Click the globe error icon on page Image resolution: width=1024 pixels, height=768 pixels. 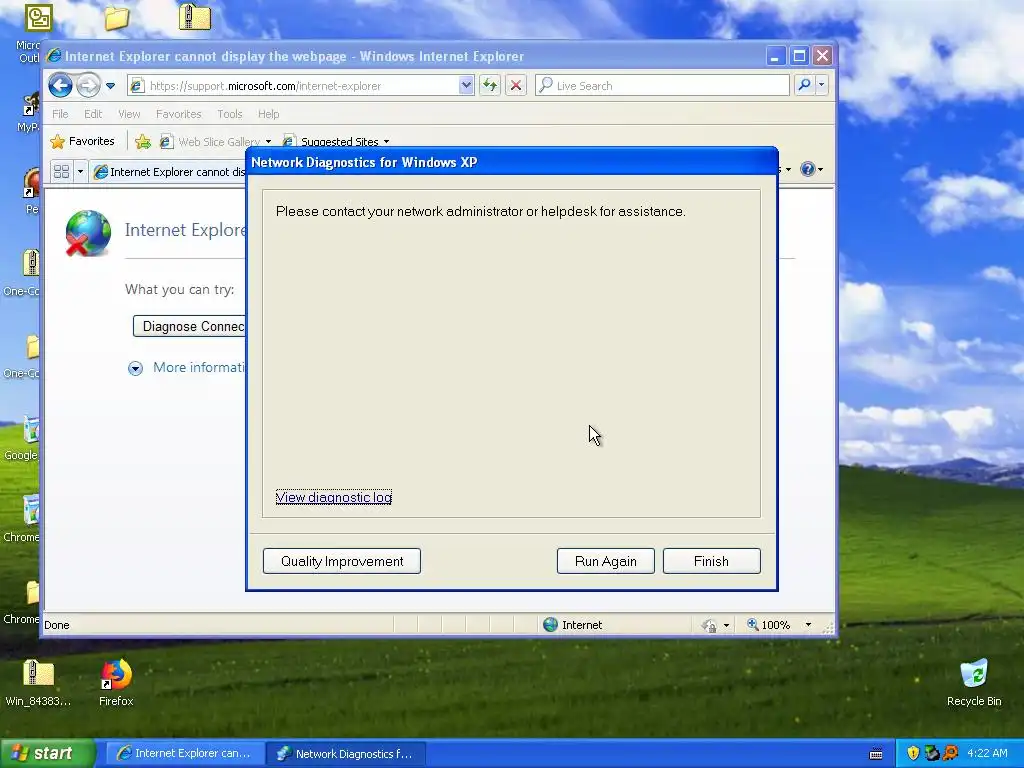coord(88,233)
